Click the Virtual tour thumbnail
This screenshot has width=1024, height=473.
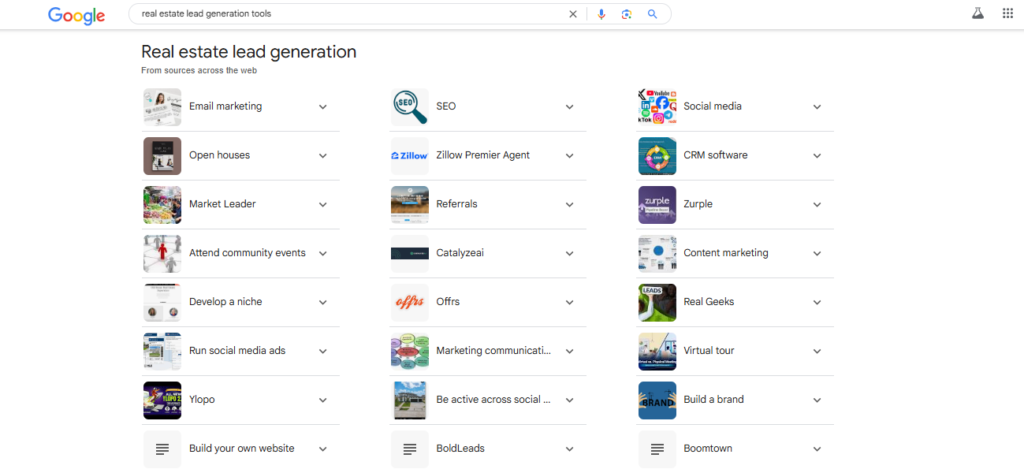[x=657, y=351]
